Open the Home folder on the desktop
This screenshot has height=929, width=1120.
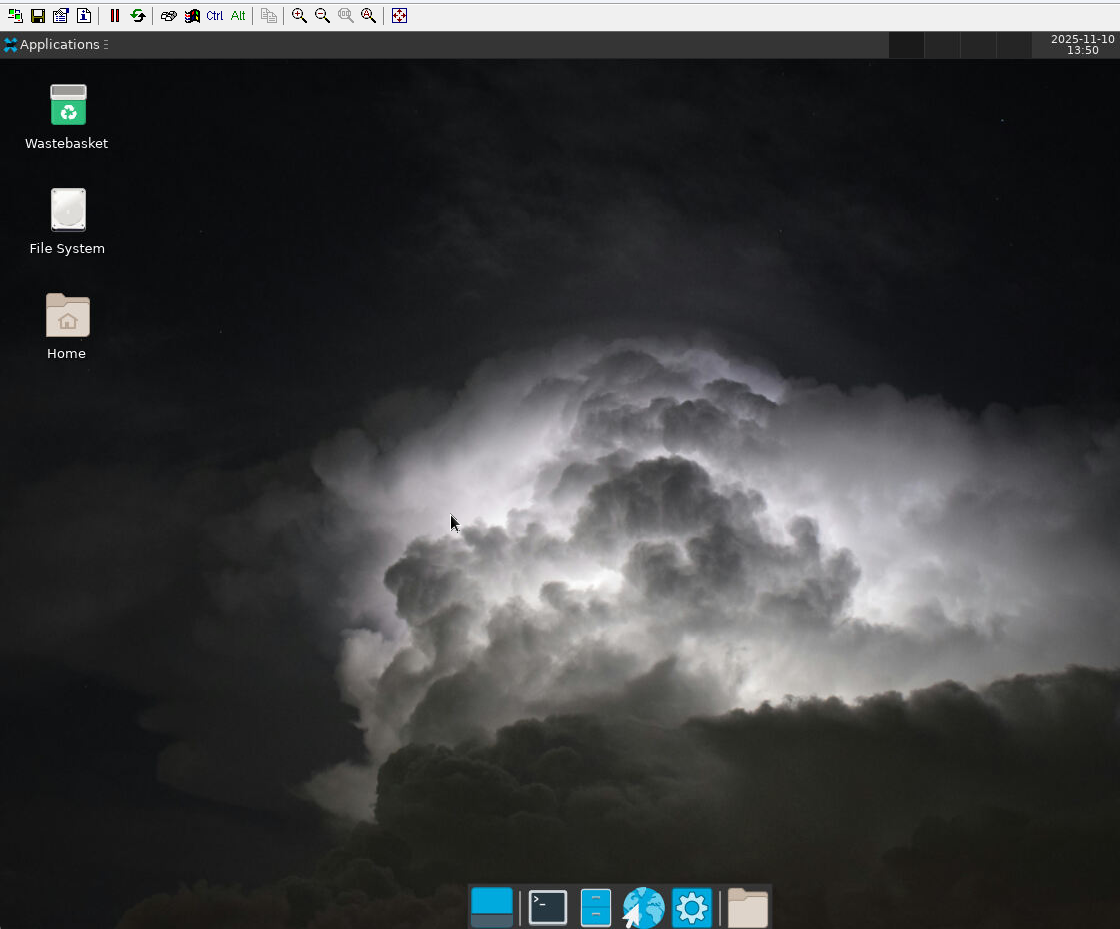(x=66, y=318)
